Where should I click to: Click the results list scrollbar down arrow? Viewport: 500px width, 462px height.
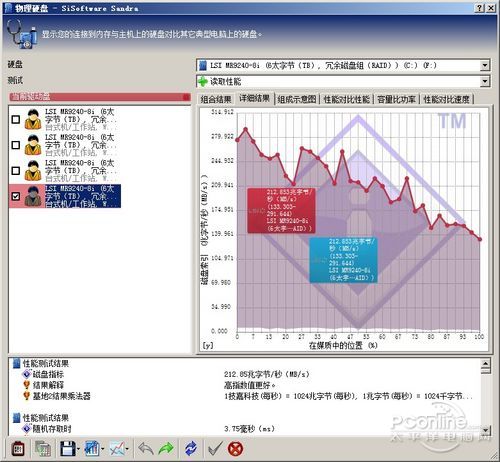(486, 430)
